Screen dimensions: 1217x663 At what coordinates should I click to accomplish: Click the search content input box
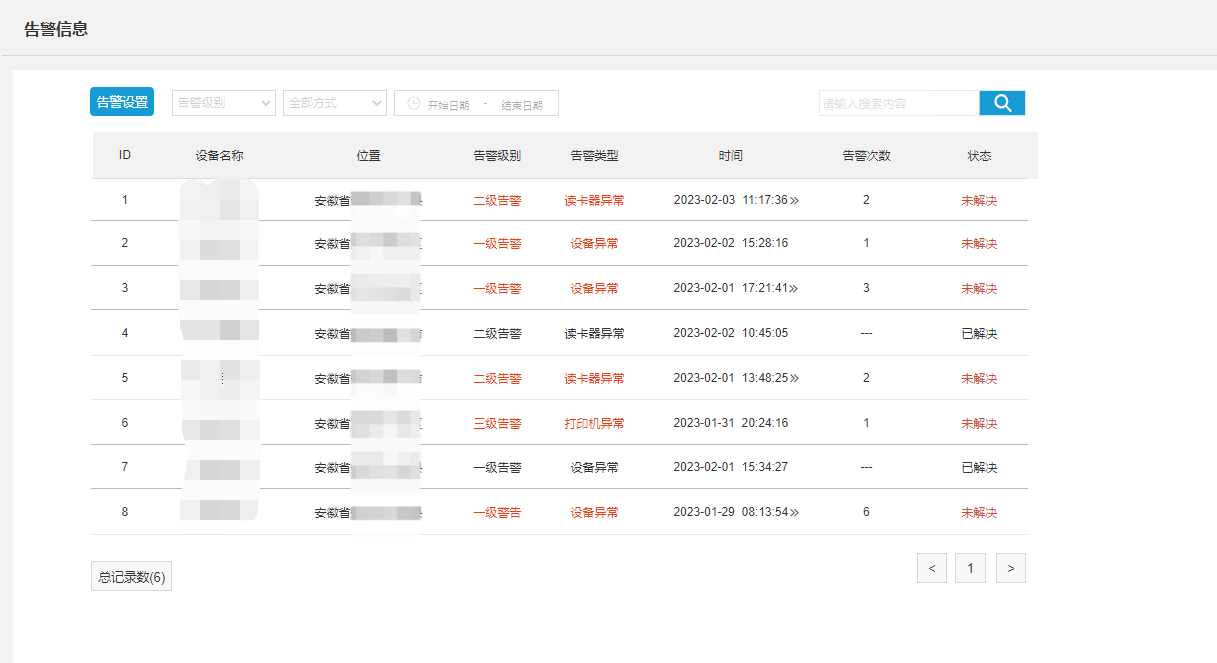[898, 103]
